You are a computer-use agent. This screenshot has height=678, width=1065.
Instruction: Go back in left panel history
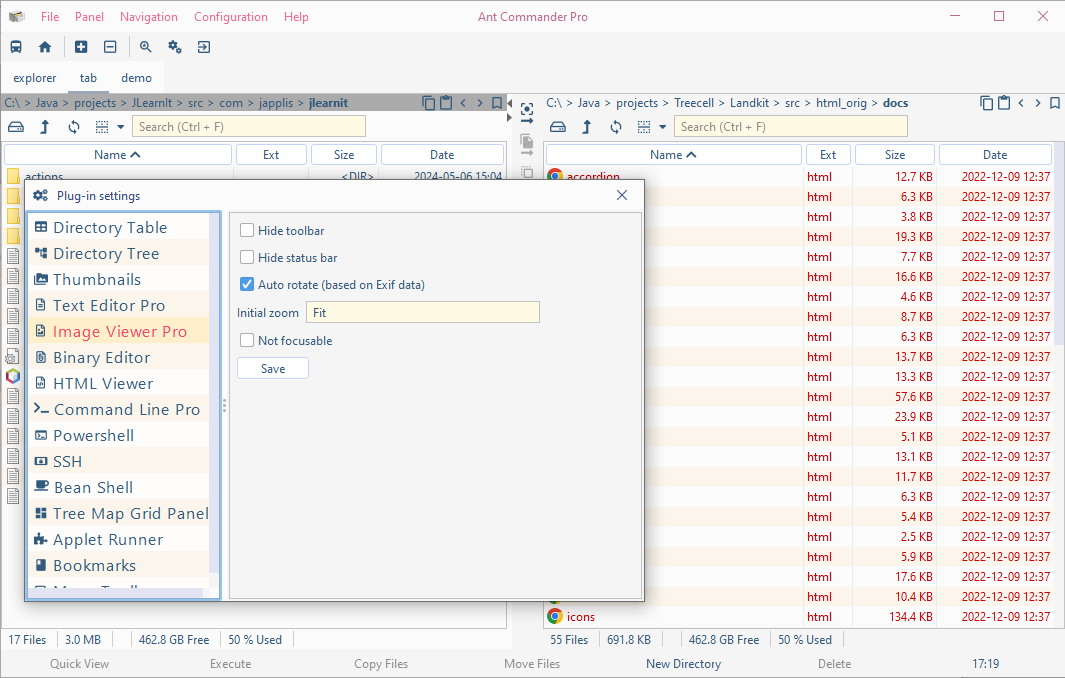[463, 103]
